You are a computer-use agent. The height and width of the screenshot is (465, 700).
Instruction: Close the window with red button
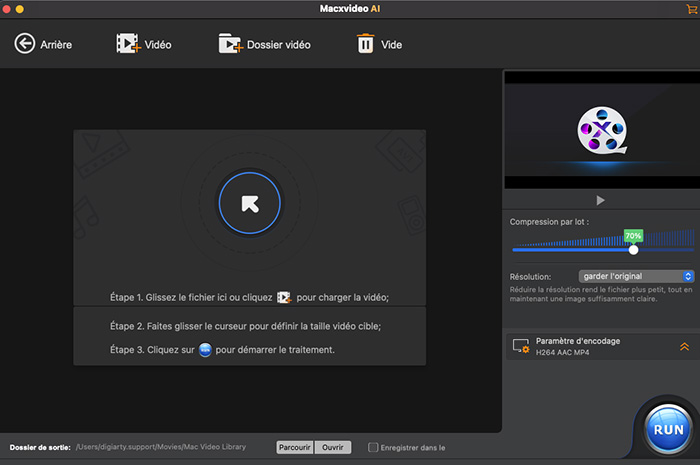click(x=6, y=9)
